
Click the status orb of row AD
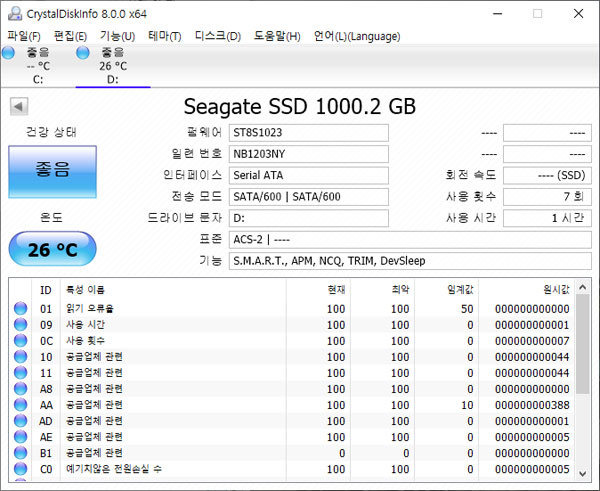click(x=21, y=421)
